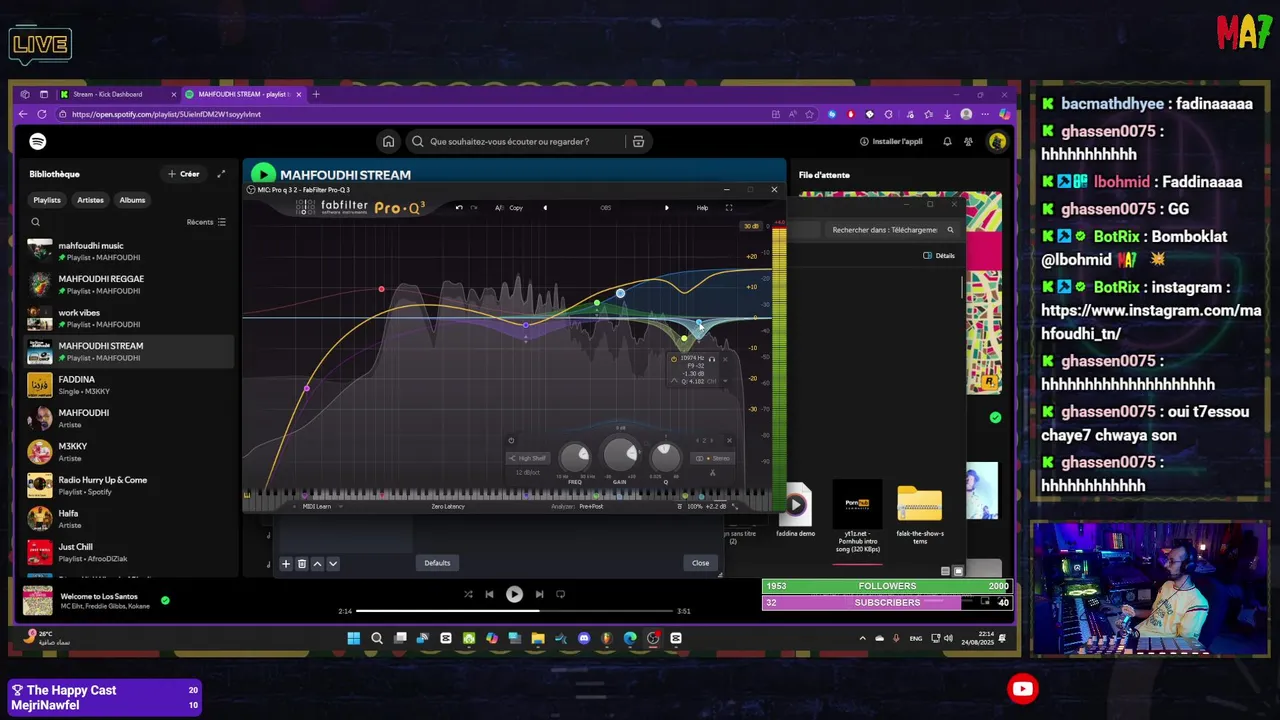
Task: Open the Pro-Q 3 Help menu
Action: [702, 208]
